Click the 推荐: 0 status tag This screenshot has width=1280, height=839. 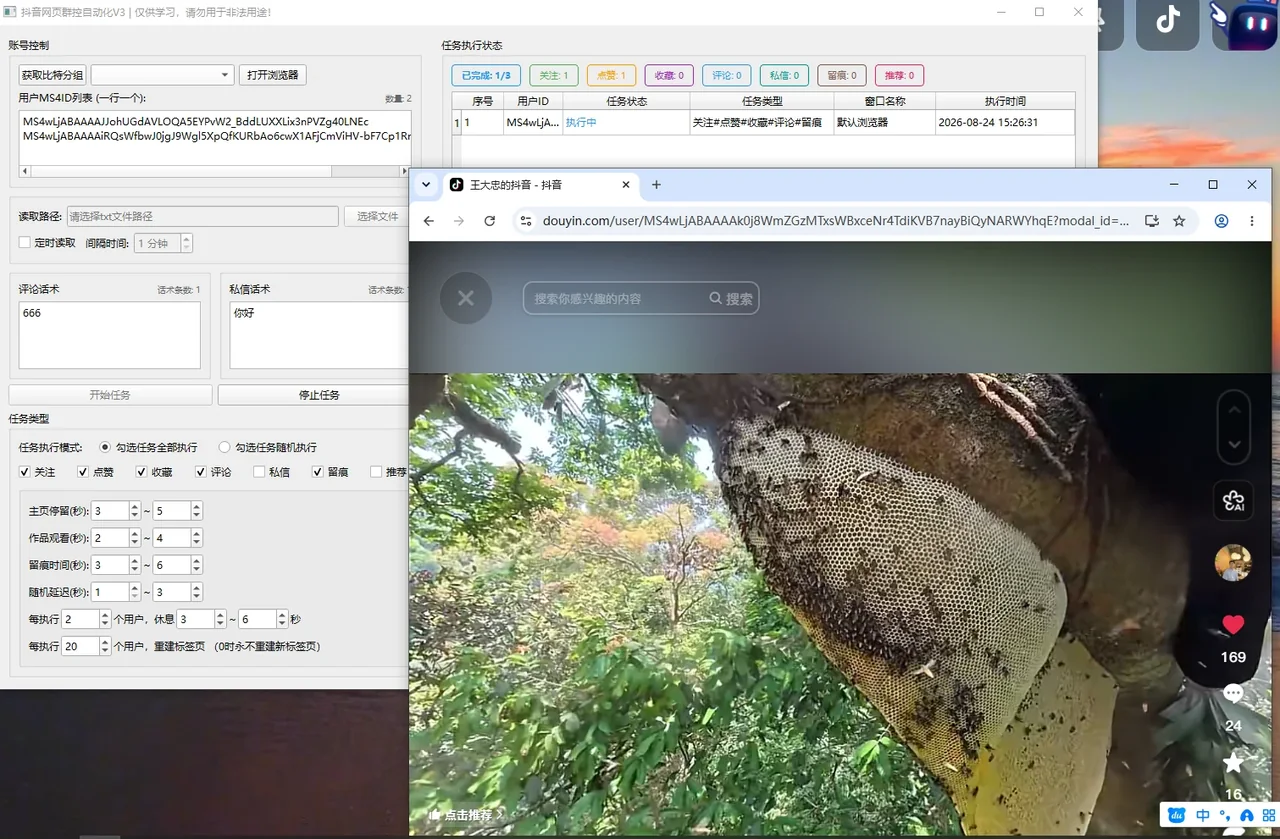pyautogui.click(x=900, y=75)
